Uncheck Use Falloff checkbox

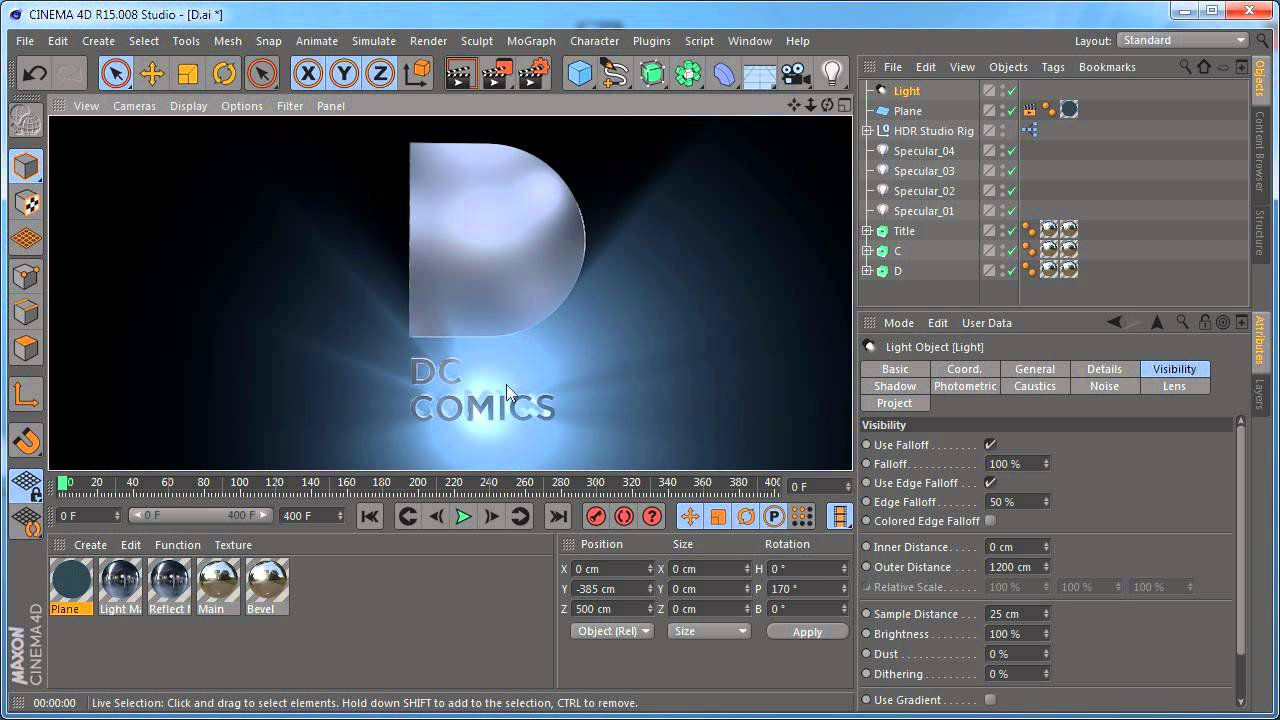click(x=990, y=445)
